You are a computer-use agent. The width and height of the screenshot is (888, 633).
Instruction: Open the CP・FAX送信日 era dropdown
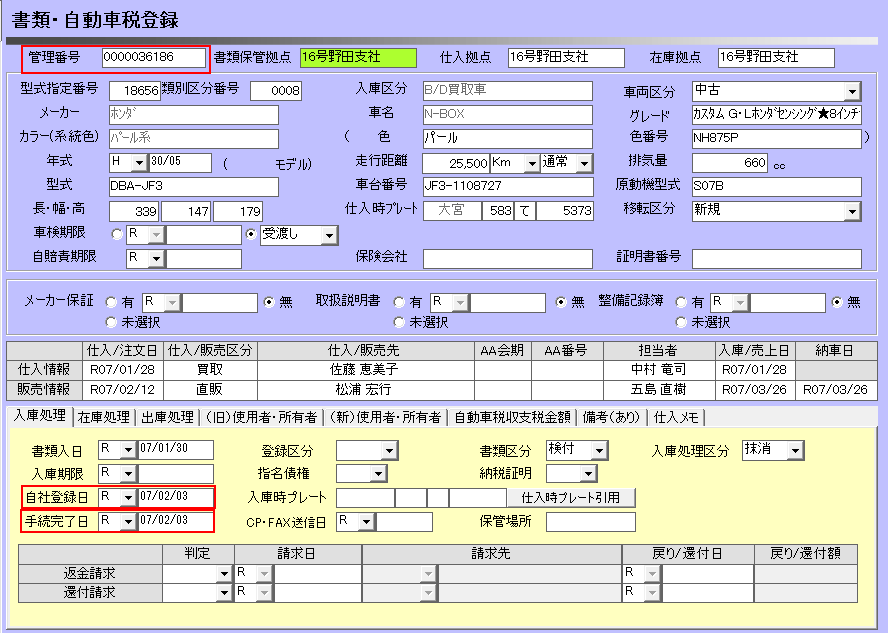367,522
